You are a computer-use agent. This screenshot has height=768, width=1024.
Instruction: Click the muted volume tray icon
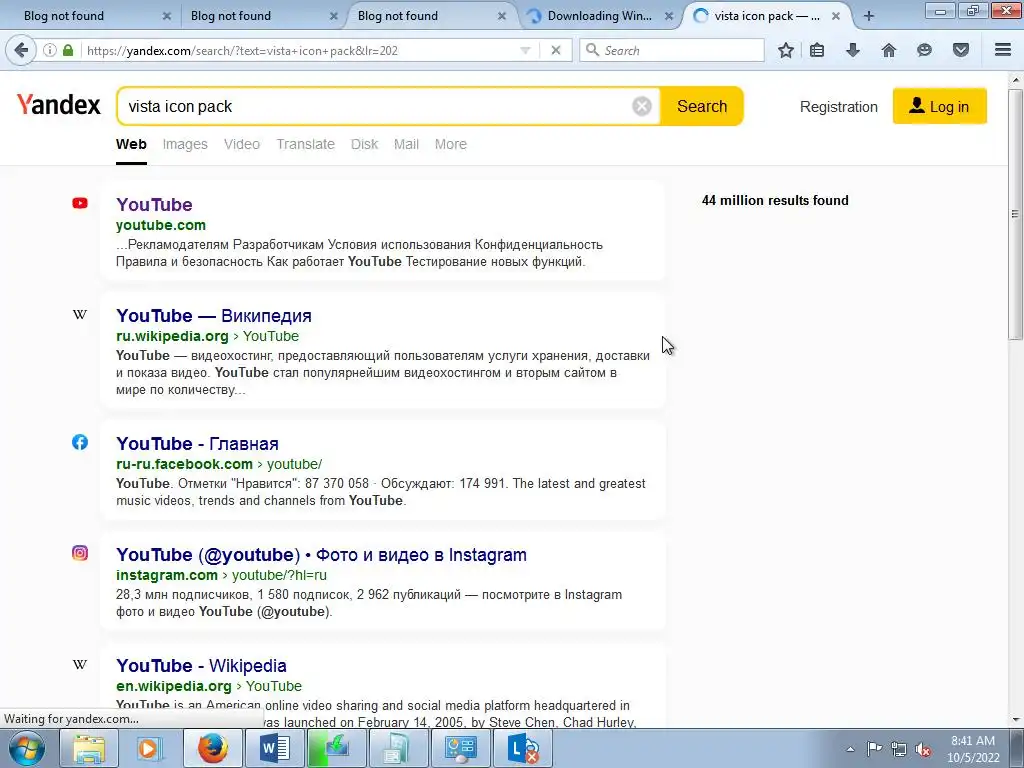(x=923, y=749)
